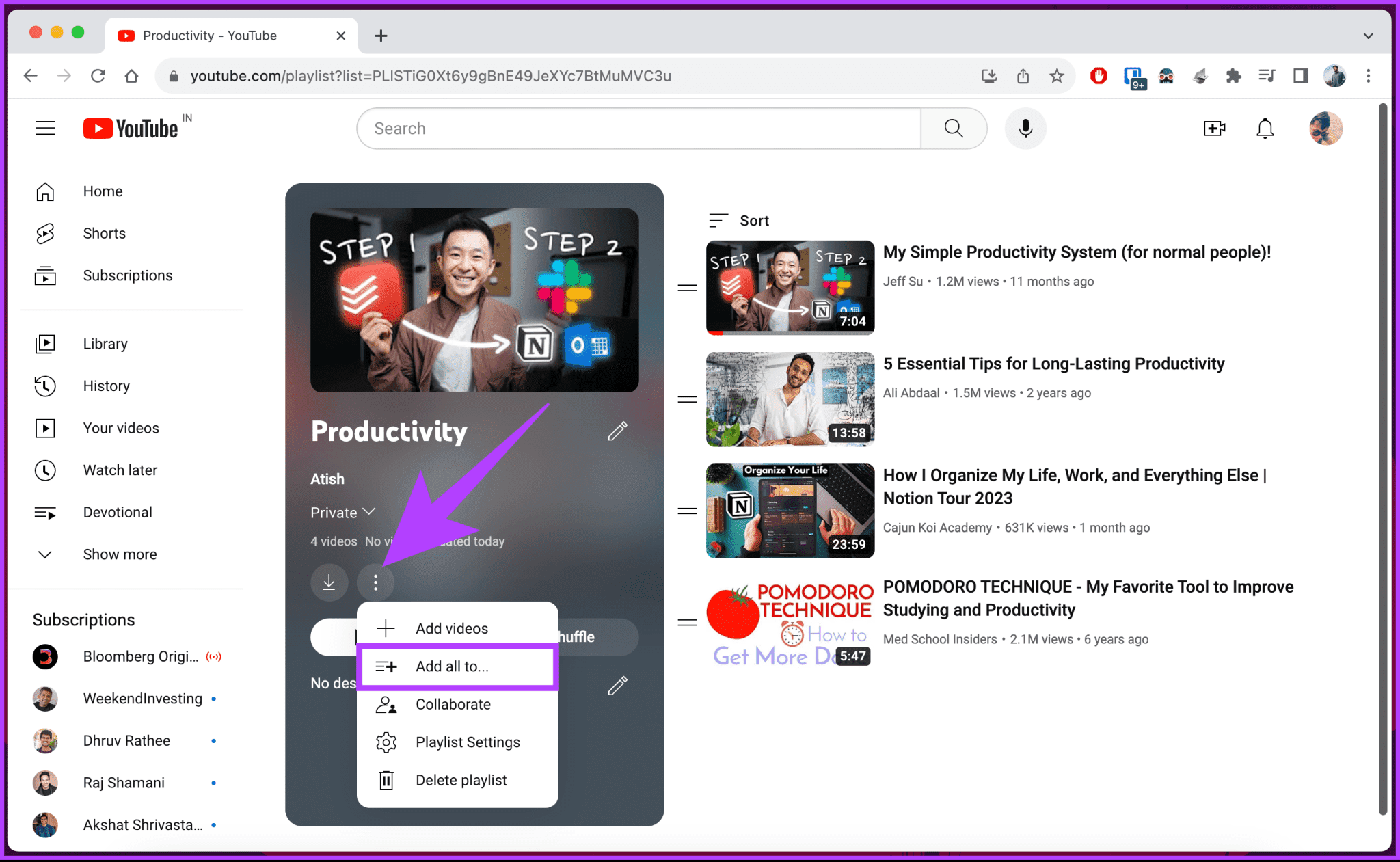Expand the Sort options for playlist
Viewport: 1400px width, 862px height.
tap(739, 220)
